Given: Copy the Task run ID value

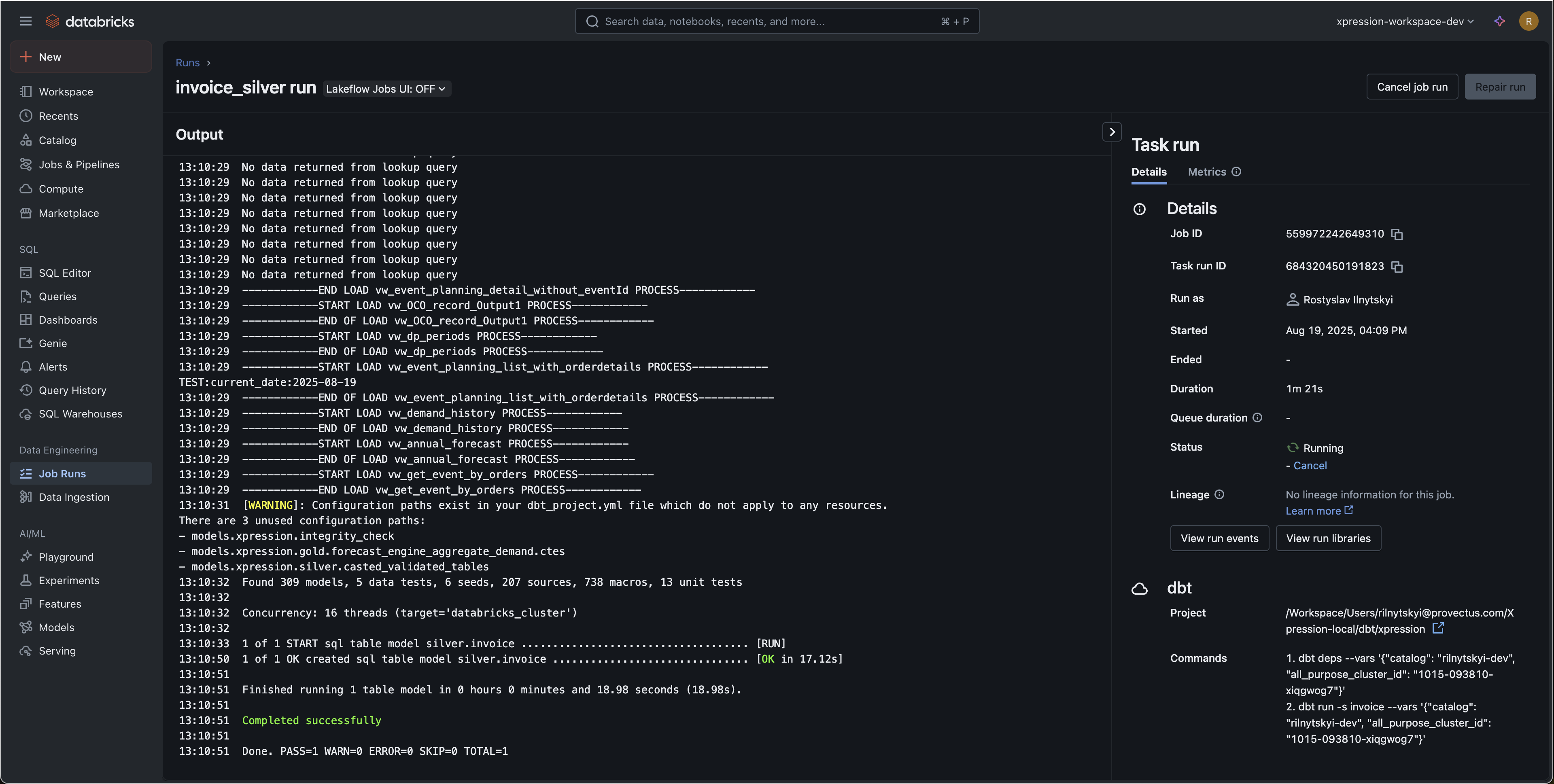Looking at the screenshot, I should [x=1397, y=267].
